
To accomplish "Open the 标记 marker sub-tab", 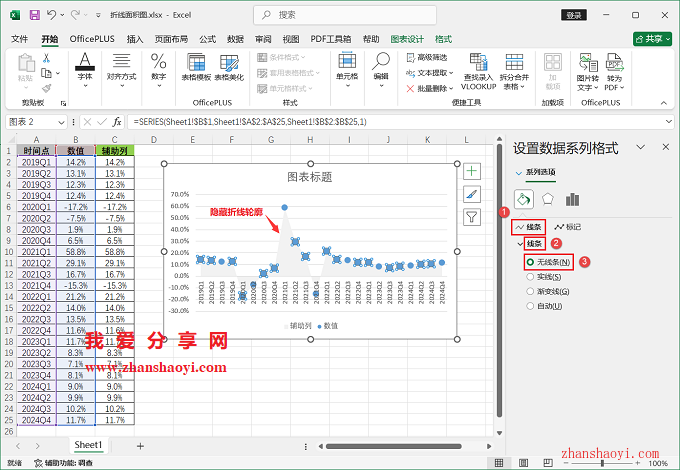I will 568,227.
